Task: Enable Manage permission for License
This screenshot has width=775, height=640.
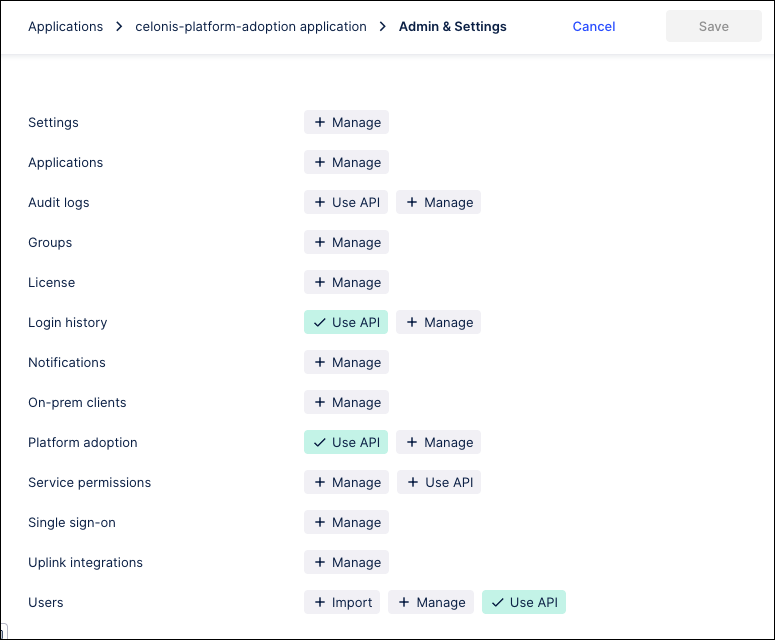Action: click(x=346, y=282)
